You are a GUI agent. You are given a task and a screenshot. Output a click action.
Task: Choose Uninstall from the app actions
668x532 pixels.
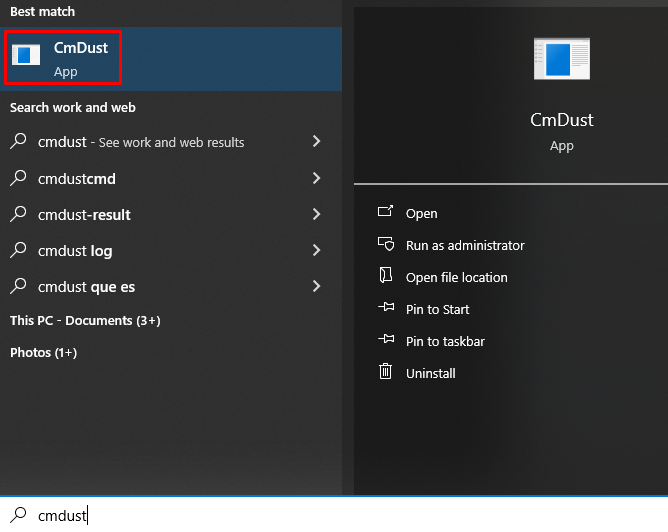point(430,373)
